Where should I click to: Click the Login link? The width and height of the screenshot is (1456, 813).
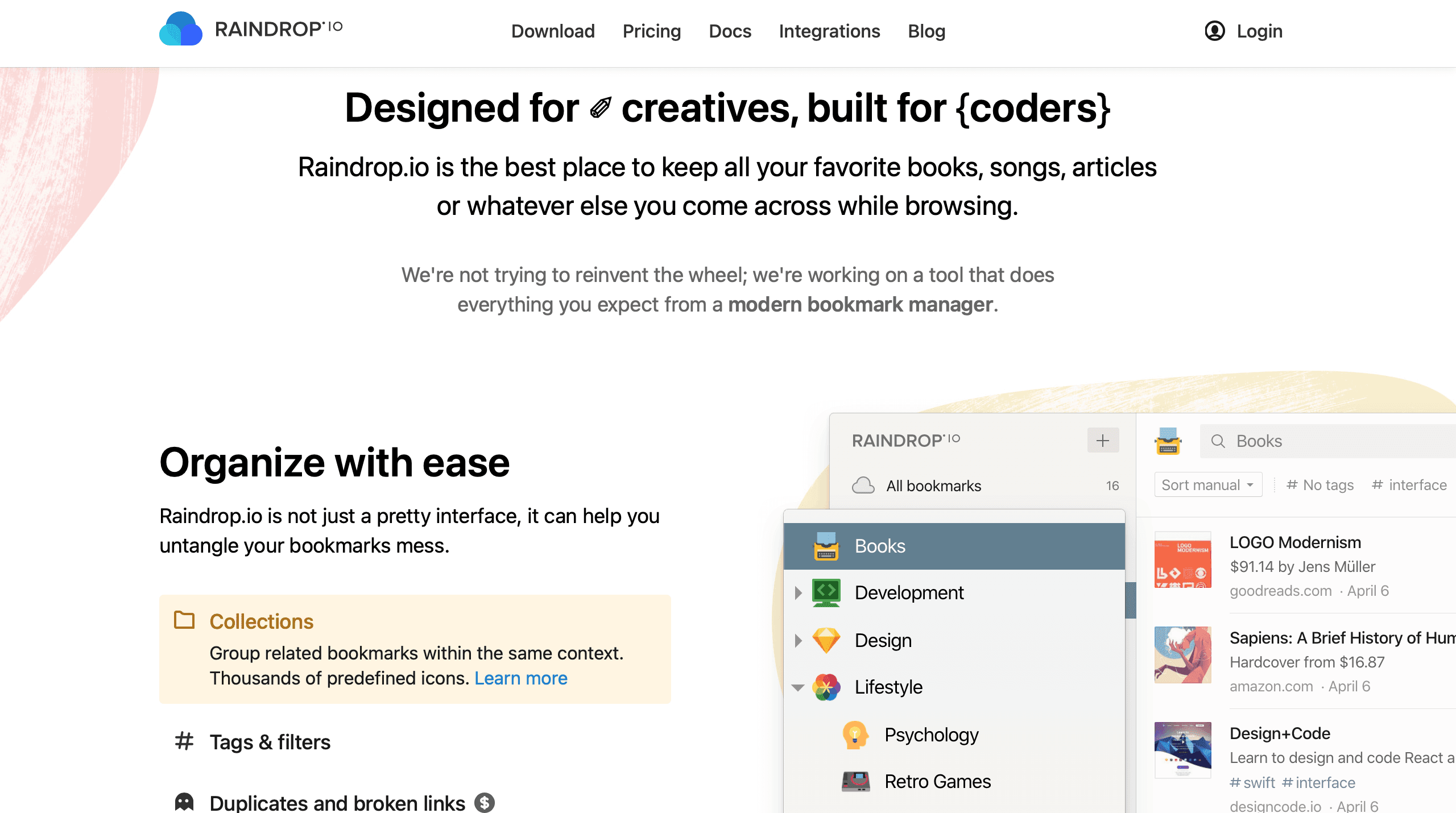tap(1259, 31)
